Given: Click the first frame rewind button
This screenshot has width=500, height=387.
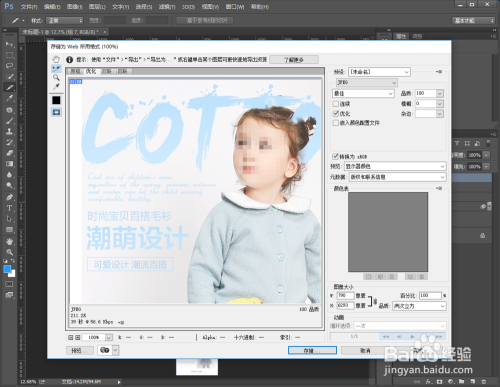Looking at the screenshot, I should (x=386, y=337).
